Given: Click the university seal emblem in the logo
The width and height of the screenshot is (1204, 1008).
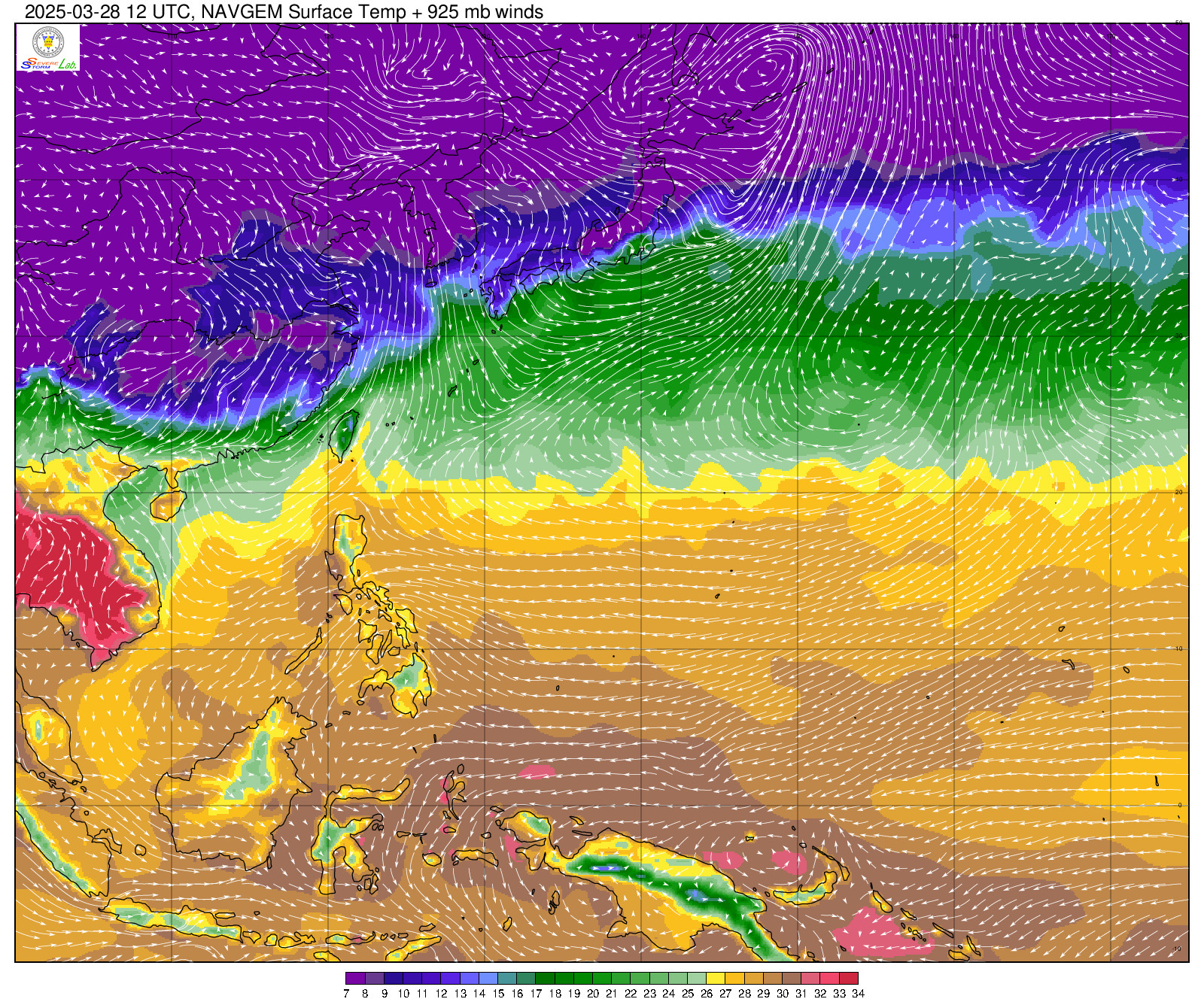Looking at the screenshot, I should tap(48, 41).
